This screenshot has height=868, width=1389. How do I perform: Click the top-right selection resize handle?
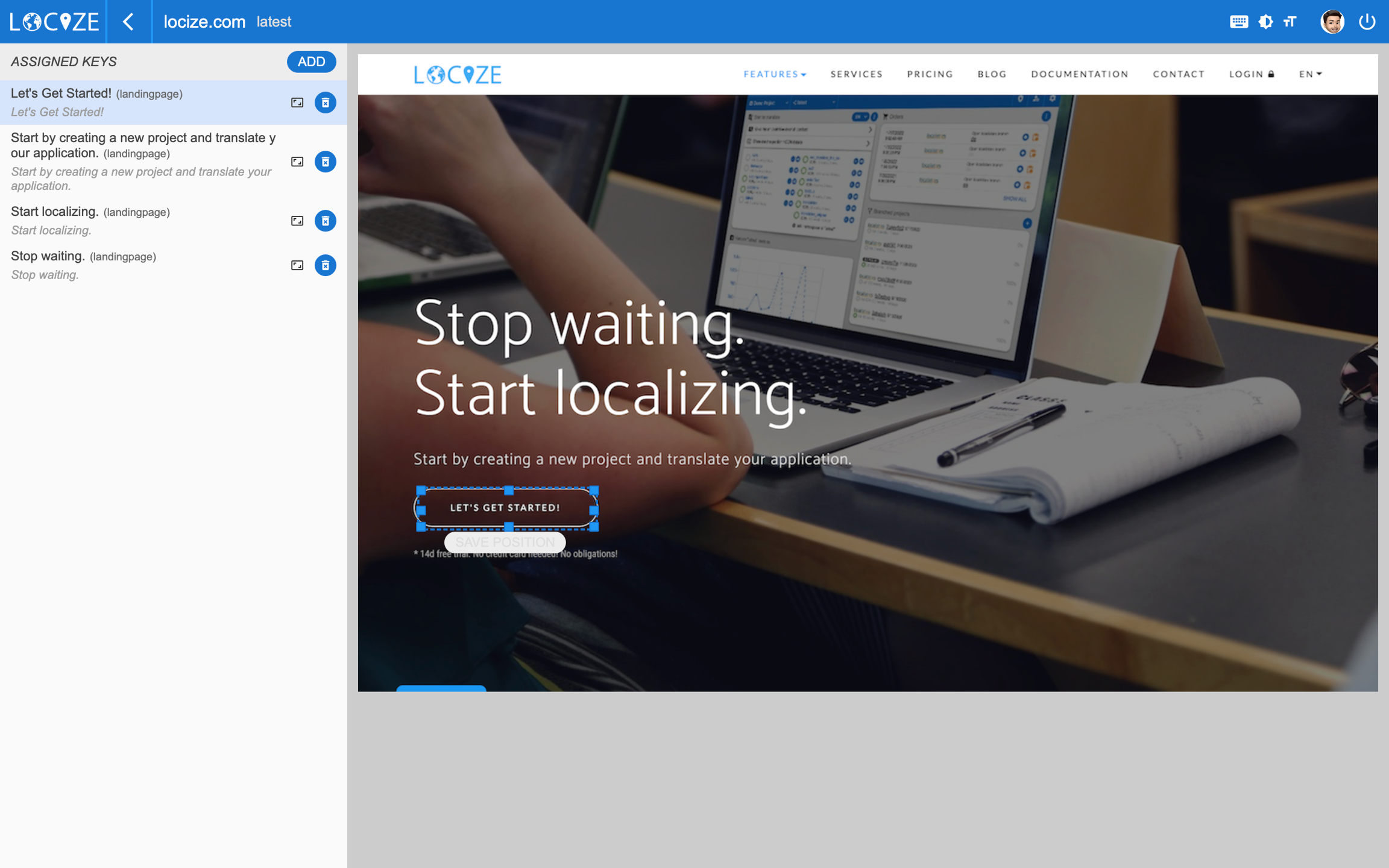click(594, 490)
